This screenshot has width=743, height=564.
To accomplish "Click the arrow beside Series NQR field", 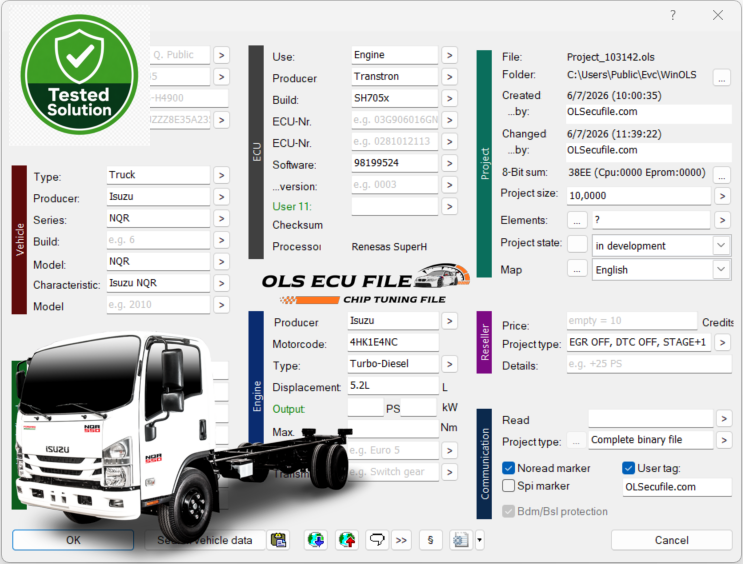I will (221, 218).
